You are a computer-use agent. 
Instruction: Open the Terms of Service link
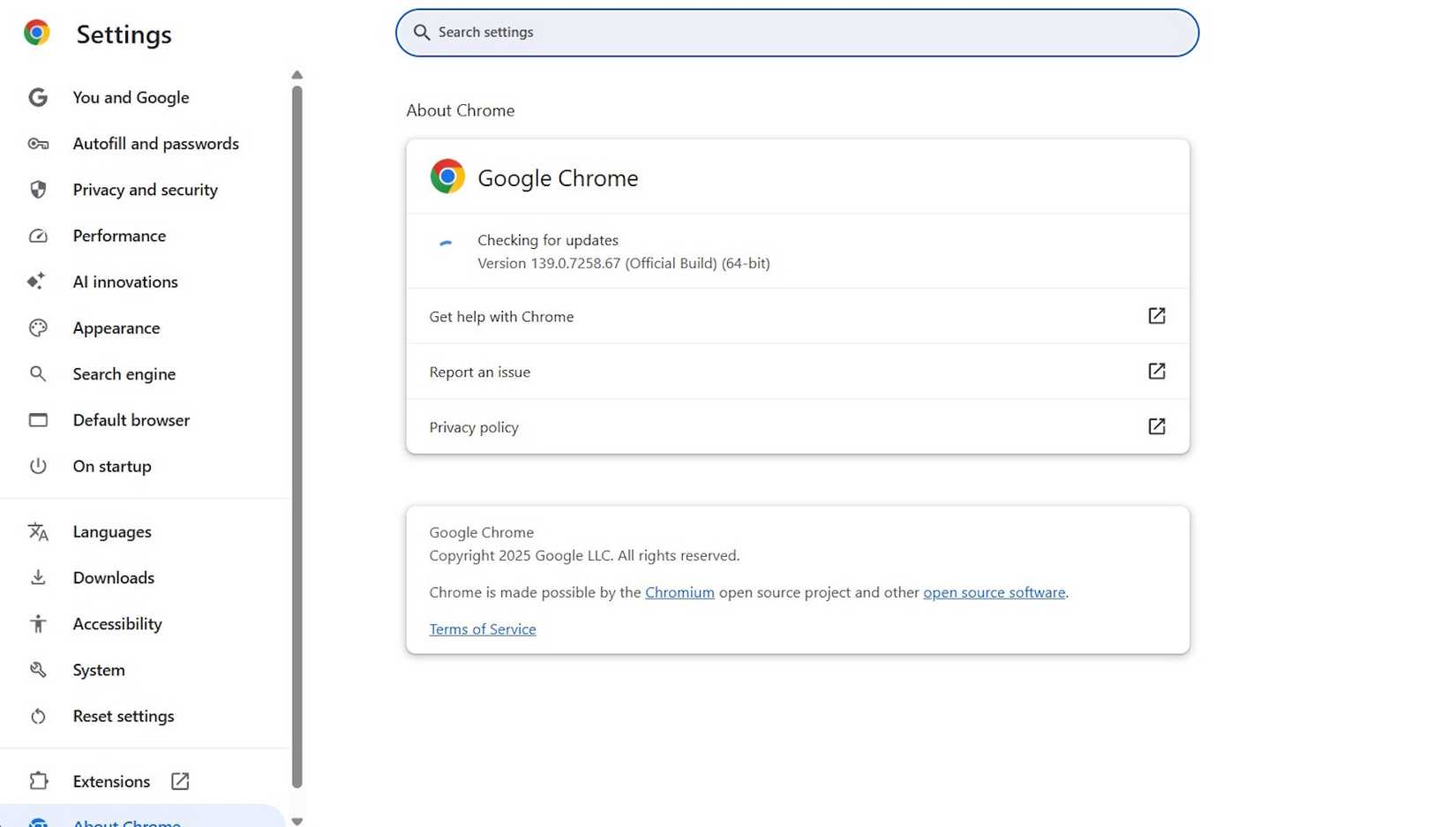pos(483,628)
